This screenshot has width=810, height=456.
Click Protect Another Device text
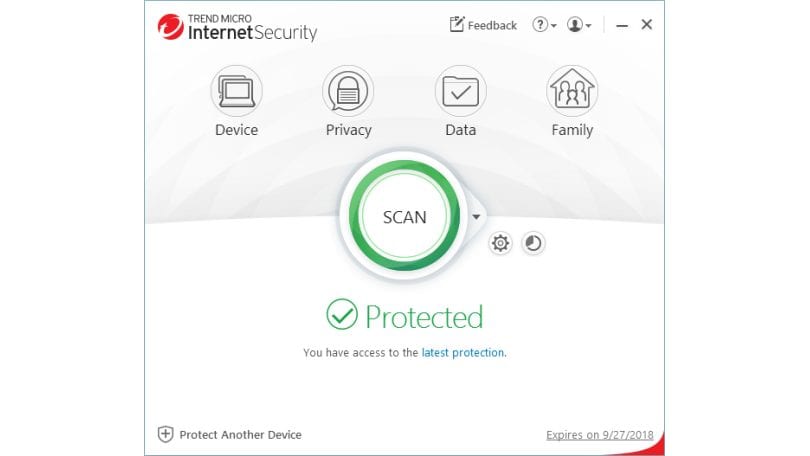(x=240, y=435)
